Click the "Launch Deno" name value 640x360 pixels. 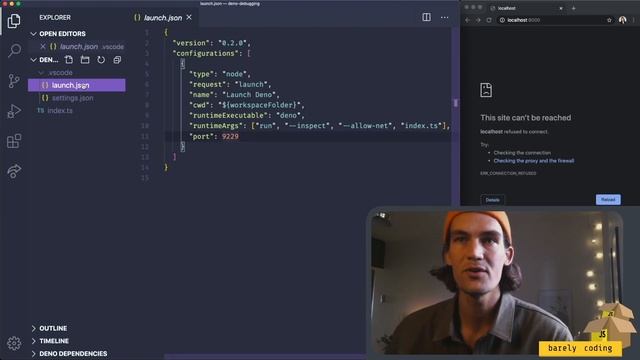[251, 95]
